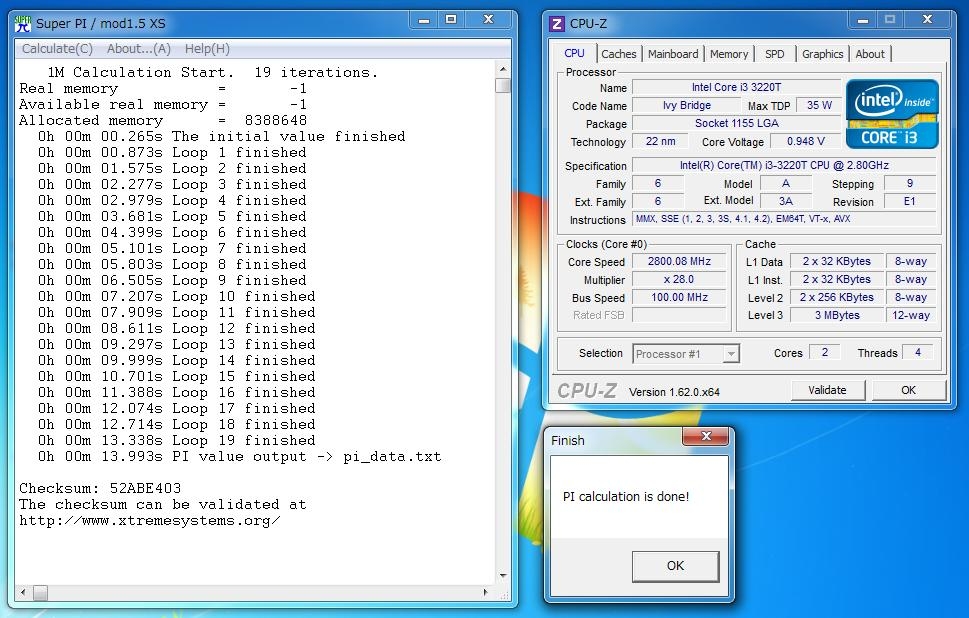Switch to the Mainboard tab in CPU-Z
The height and width of the screenshot is (618, 969).
click(x=673, y=54)
